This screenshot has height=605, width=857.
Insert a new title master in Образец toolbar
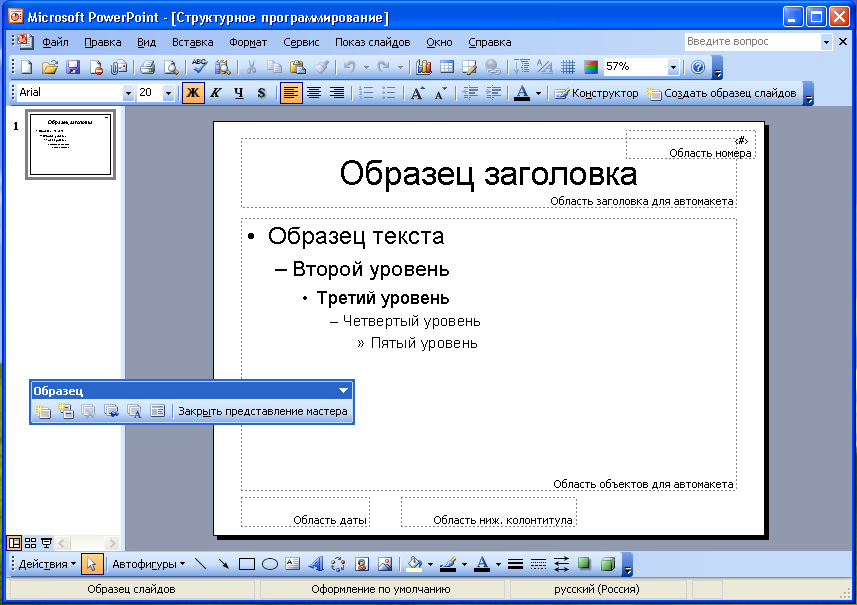66,411
